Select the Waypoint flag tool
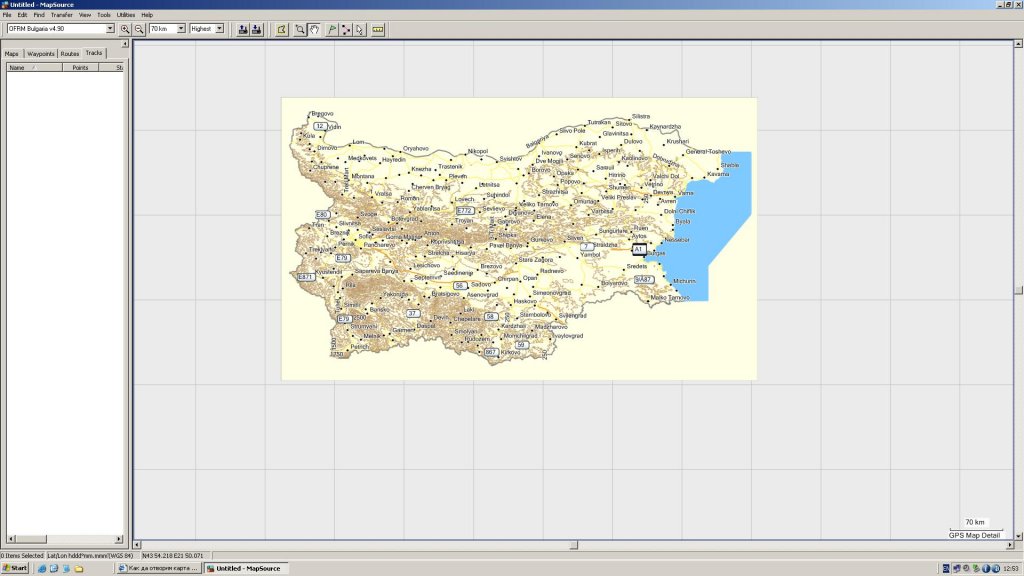 [331, 29]
